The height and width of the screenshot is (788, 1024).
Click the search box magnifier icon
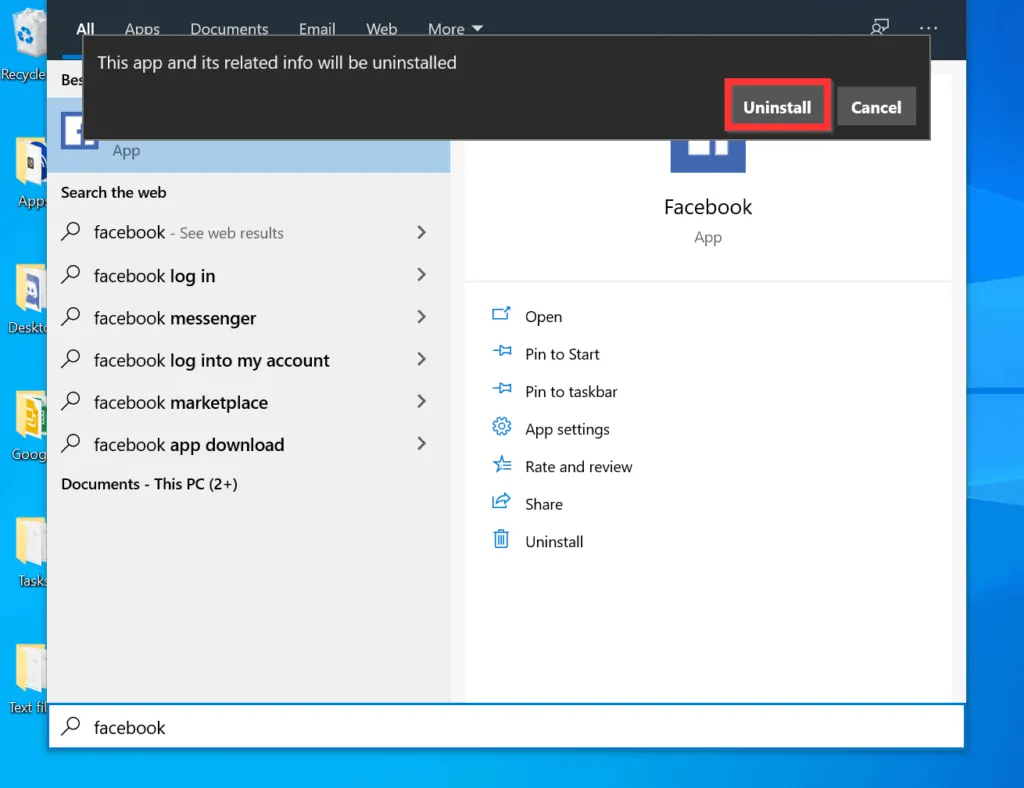71,726
